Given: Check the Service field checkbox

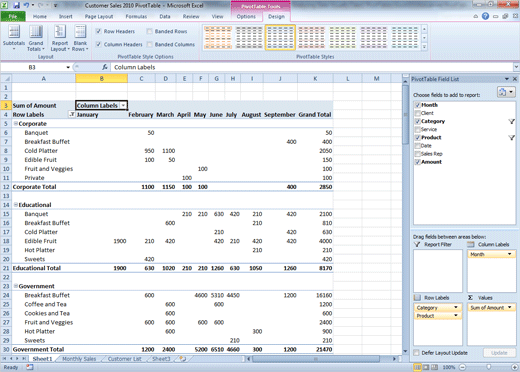Looking at the screenshot, I should 417,129.
